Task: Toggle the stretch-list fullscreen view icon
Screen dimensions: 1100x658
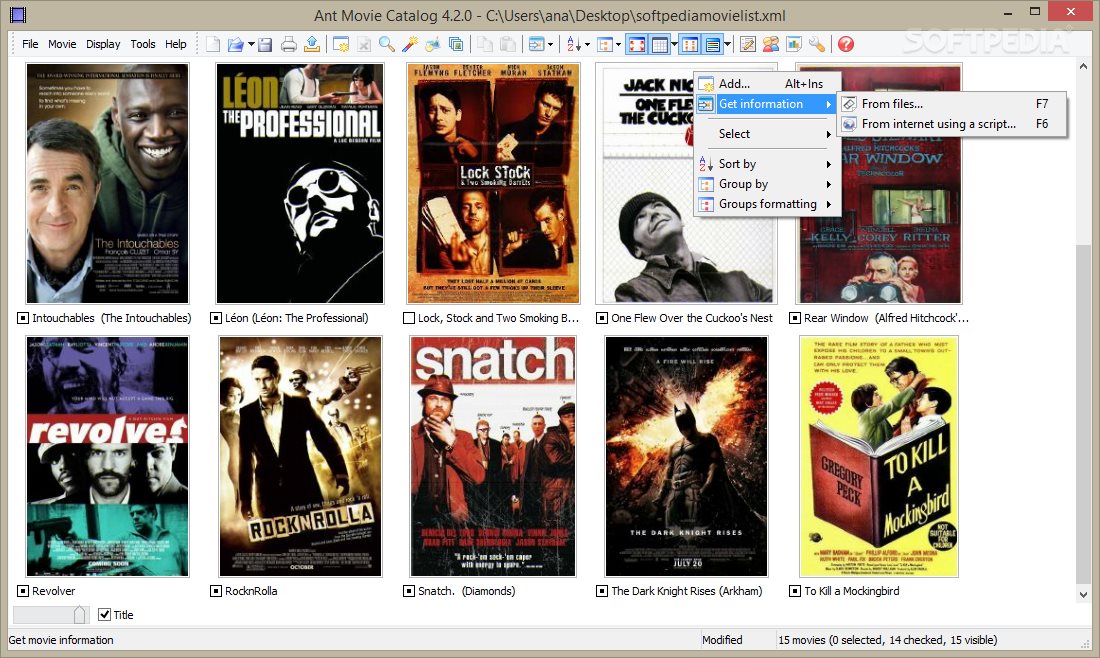Action: tap(637, 44)
